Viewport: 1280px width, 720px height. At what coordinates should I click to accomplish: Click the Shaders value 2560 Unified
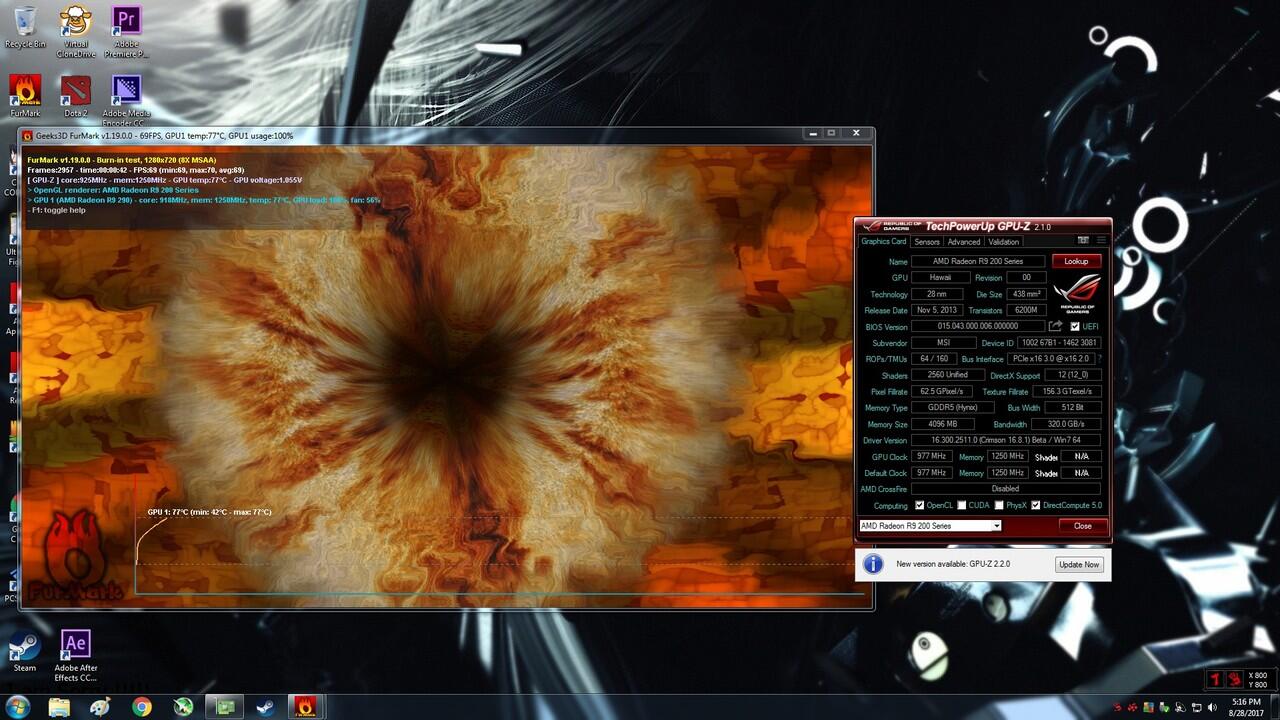(x=947, y=375)
